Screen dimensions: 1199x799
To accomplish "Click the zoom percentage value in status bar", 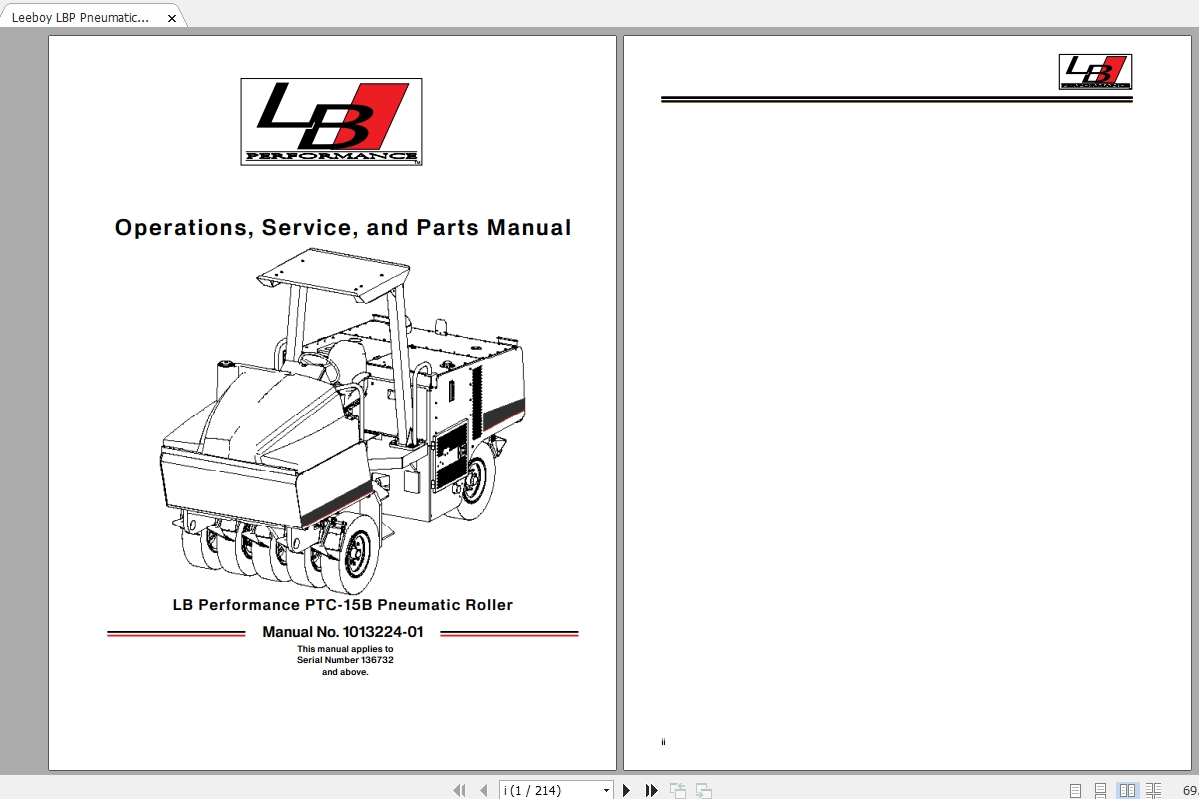I will coord(1190,791).
